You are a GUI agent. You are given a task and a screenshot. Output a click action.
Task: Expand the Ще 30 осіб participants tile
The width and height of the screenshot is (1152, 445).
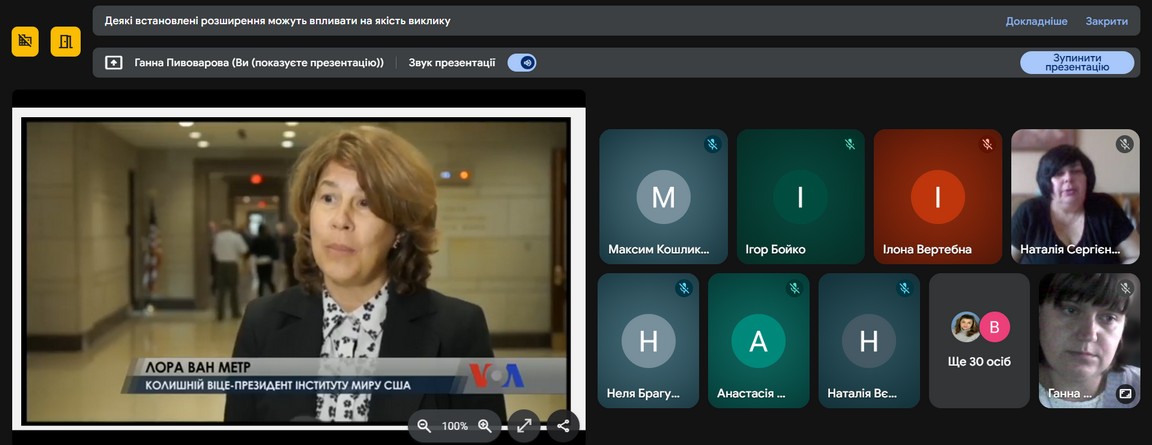(x=979, y=340)
